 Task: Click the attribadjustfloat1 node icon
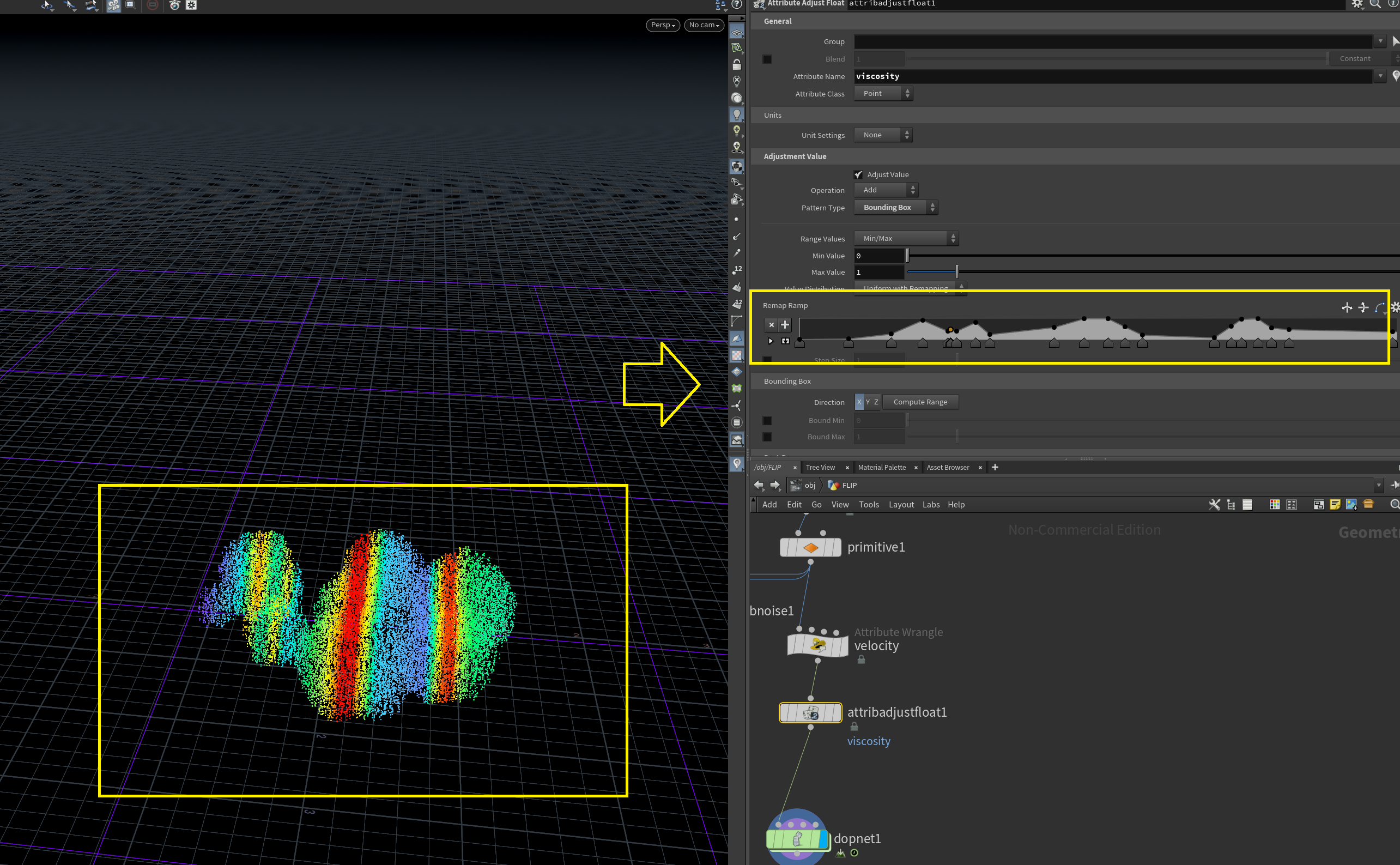(x=810, y=713)
